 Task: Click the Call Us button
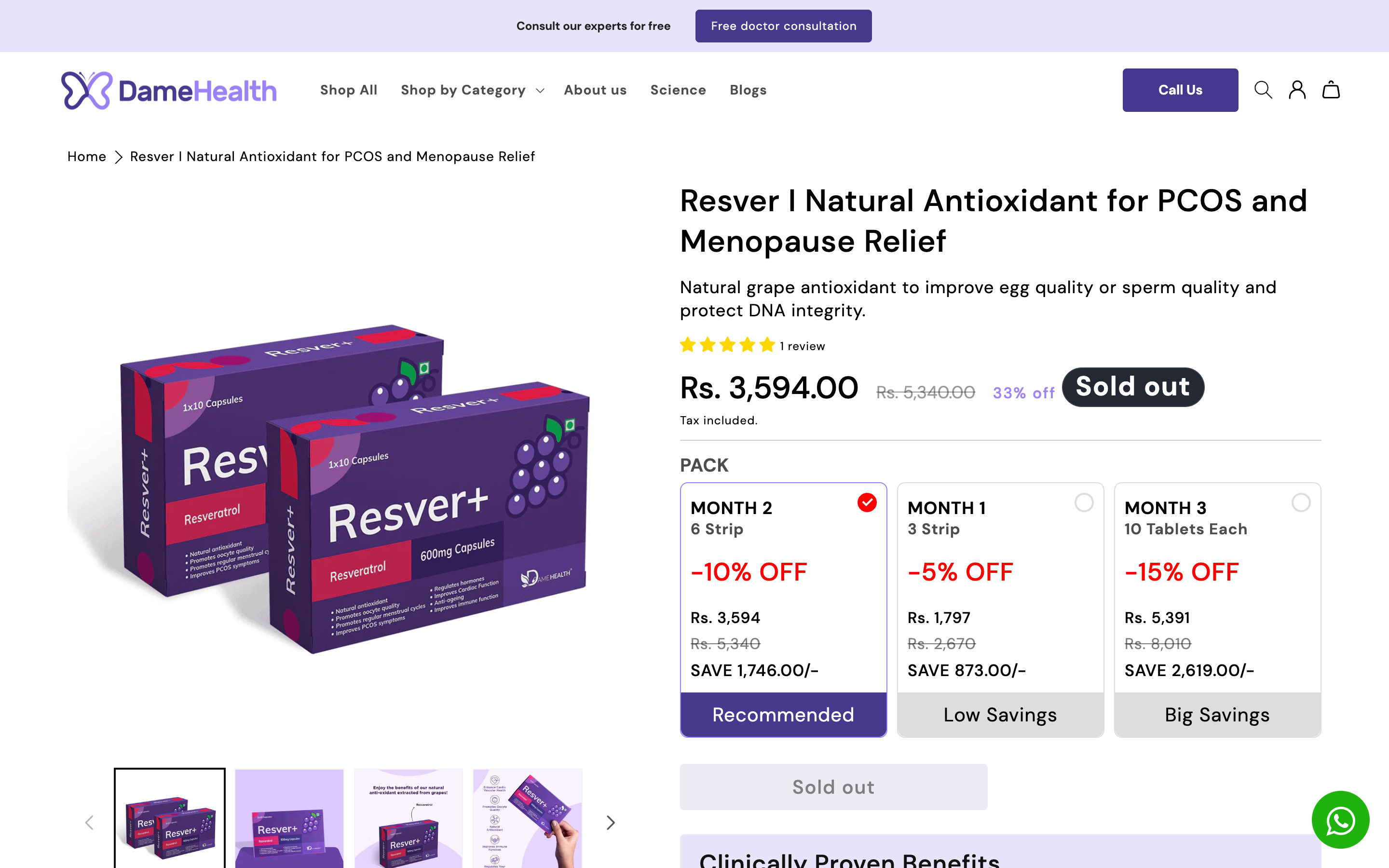pyautogui.click(x=1180, y=90)
